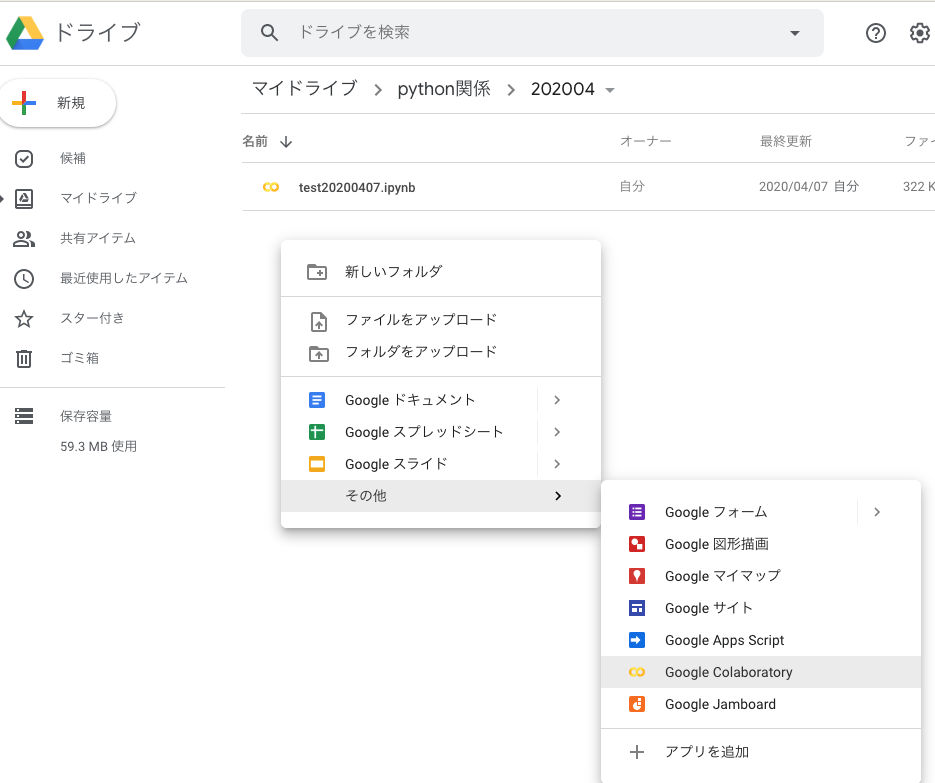Click the new folder icon
935x783 pixels.
317,272
